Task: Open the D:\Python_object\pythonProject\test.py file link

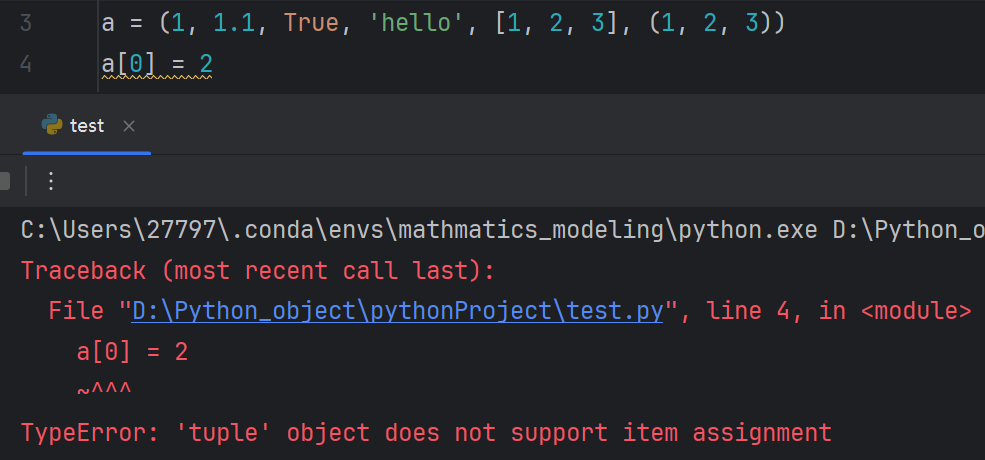Action: pos(398,312)
